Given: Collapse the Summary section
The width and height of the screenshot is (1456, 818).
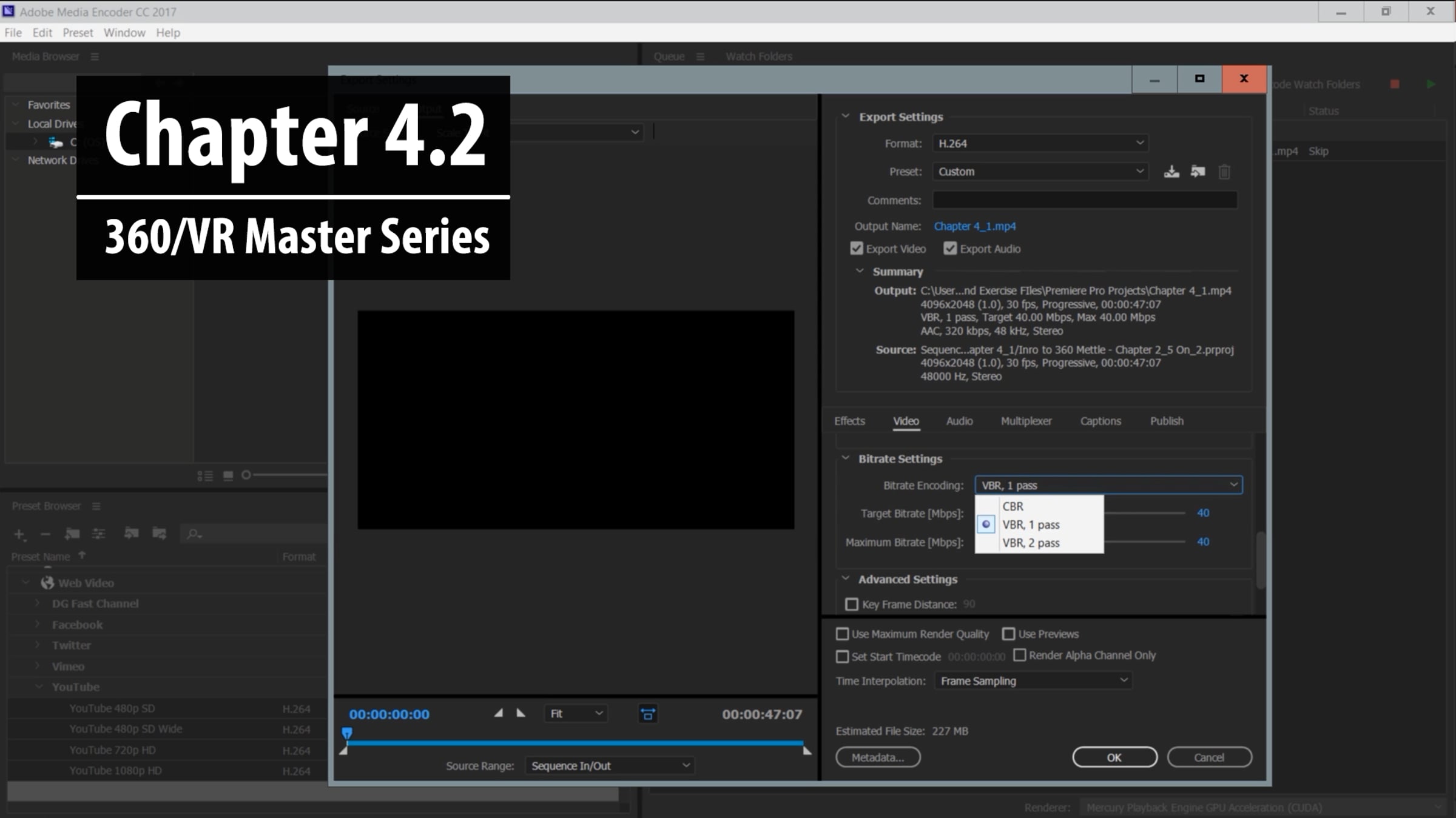Looking at the screenshot, I should pos(860,271).
